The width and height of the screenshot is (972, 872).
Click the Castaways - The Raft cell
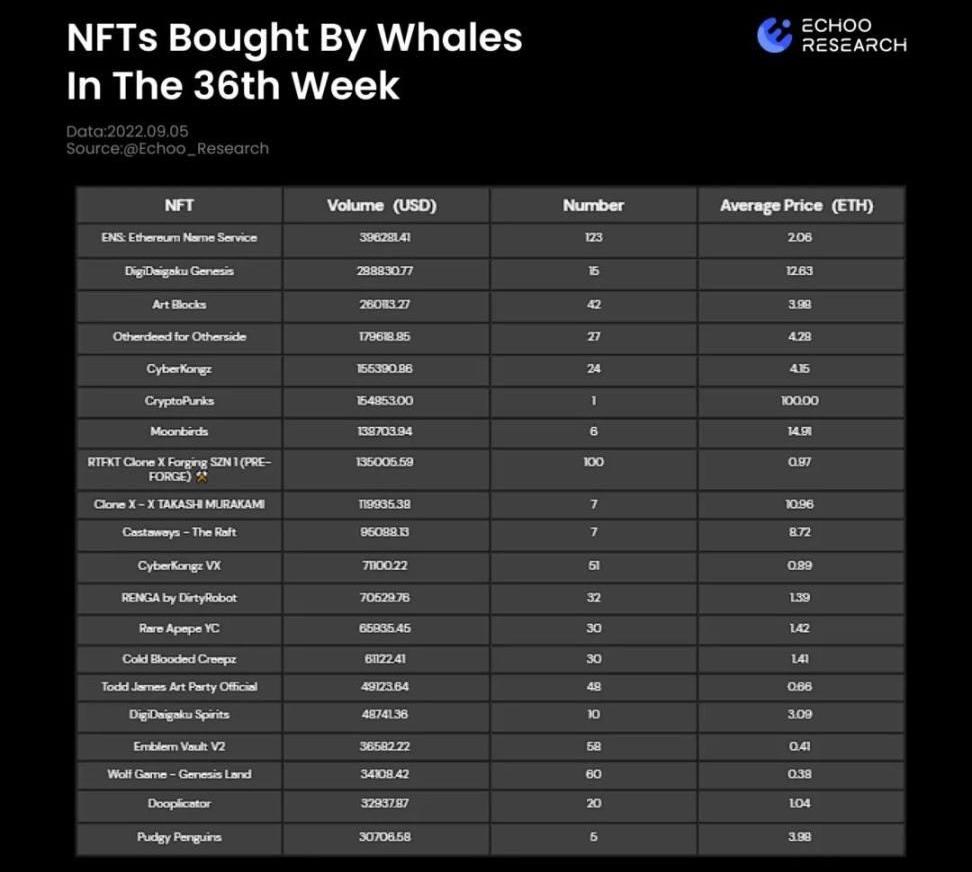point(179,532)
